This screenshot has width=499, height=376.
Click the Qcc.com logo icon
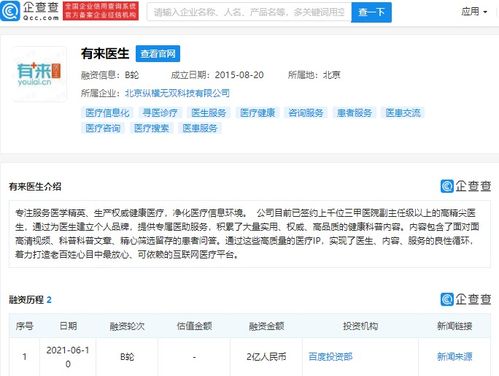[x=10, y=11]
